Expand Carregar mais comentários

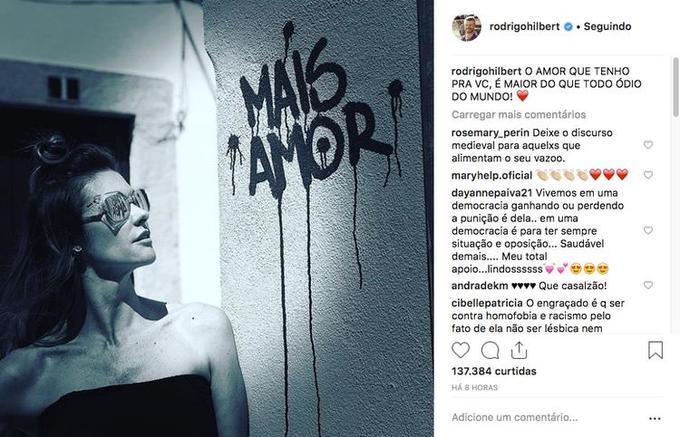coord(519,114)
